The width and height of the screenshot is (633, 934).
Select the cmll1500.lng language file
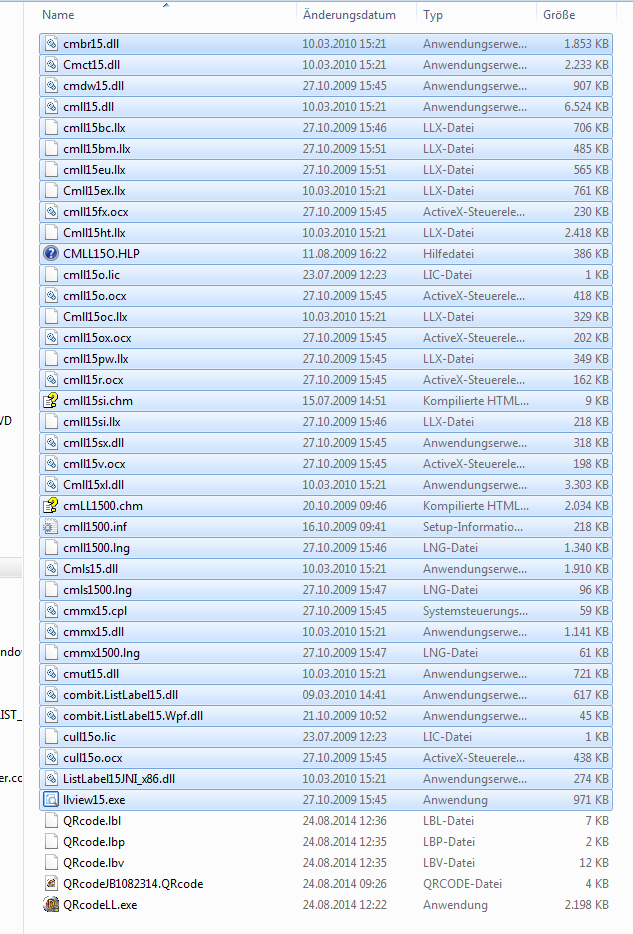pyautogui.click(x=96, y=548)
